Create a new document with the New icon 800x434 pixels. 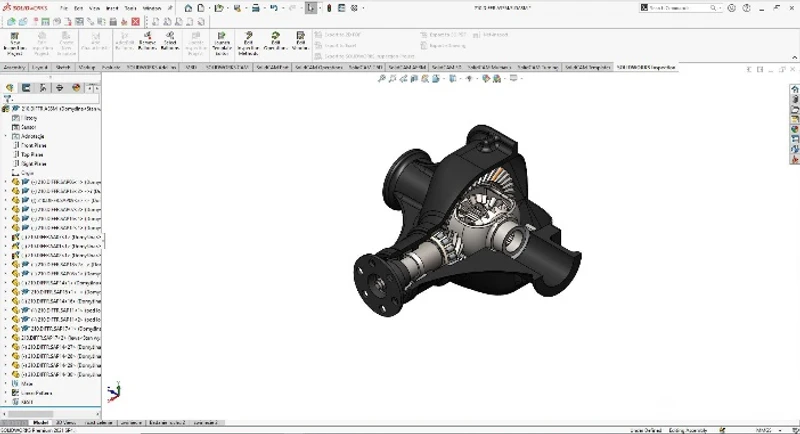pyautogui.click(x=201, y=8)
